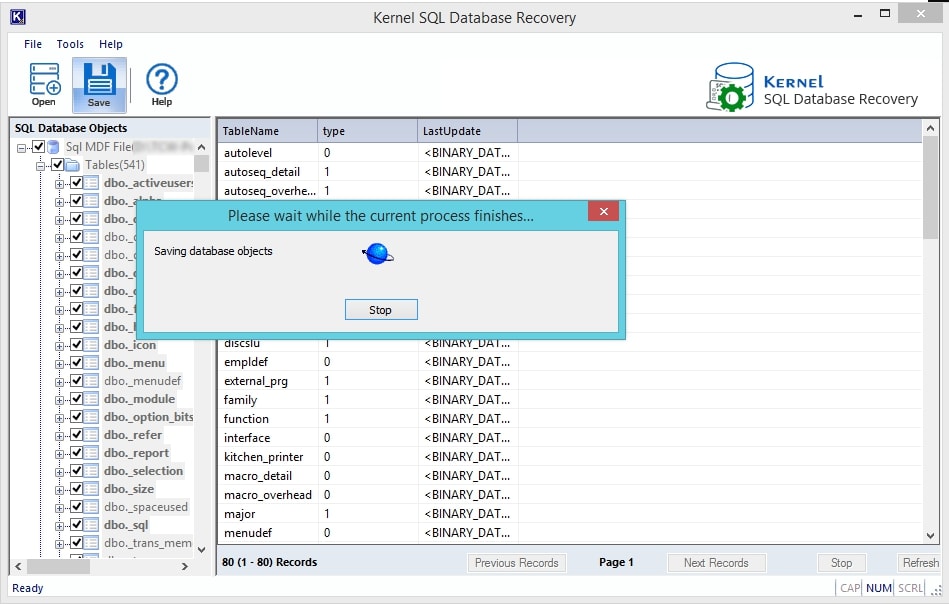Open the Help menu
949x604 pixels.
(x=111, y=44)
